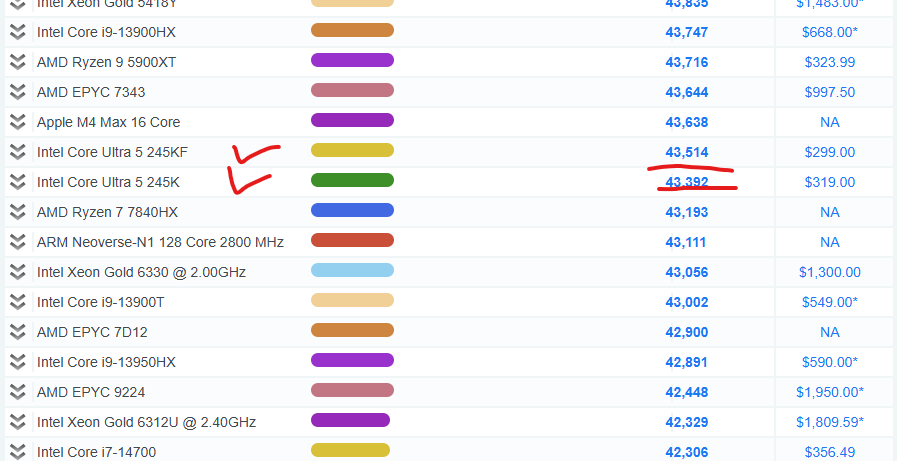
Task: Open the score 43,747 for i9-13900HX
Action: coord(686,33)
